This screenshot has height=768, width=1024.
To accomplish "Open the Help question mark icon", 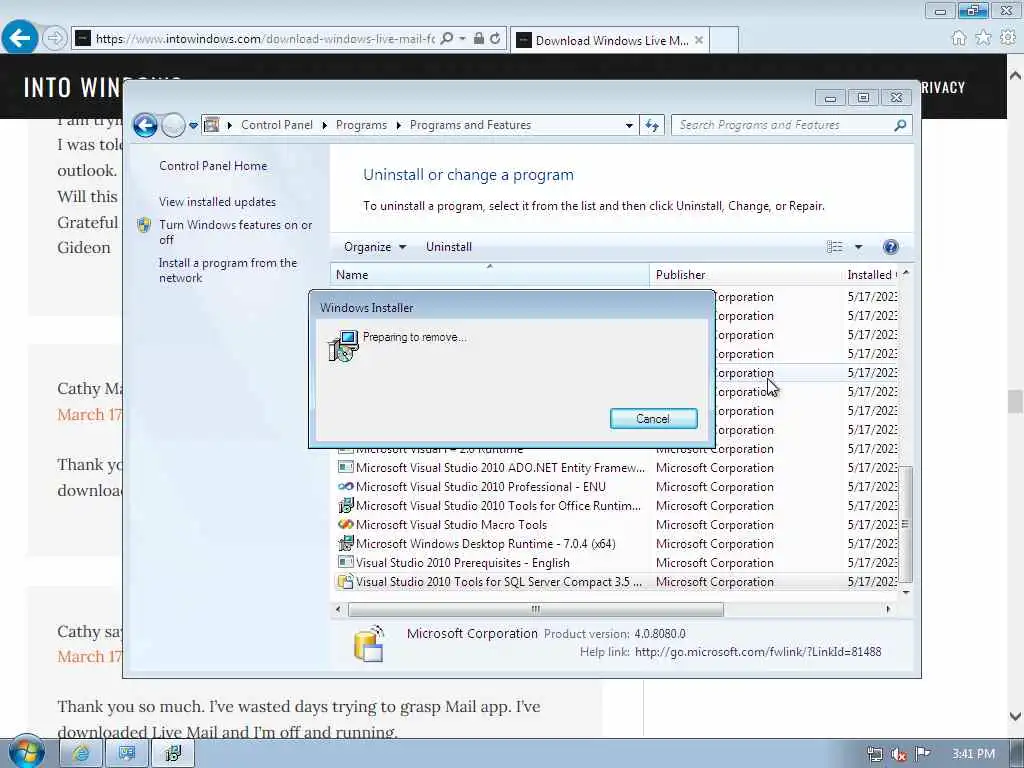I will 891,247.
